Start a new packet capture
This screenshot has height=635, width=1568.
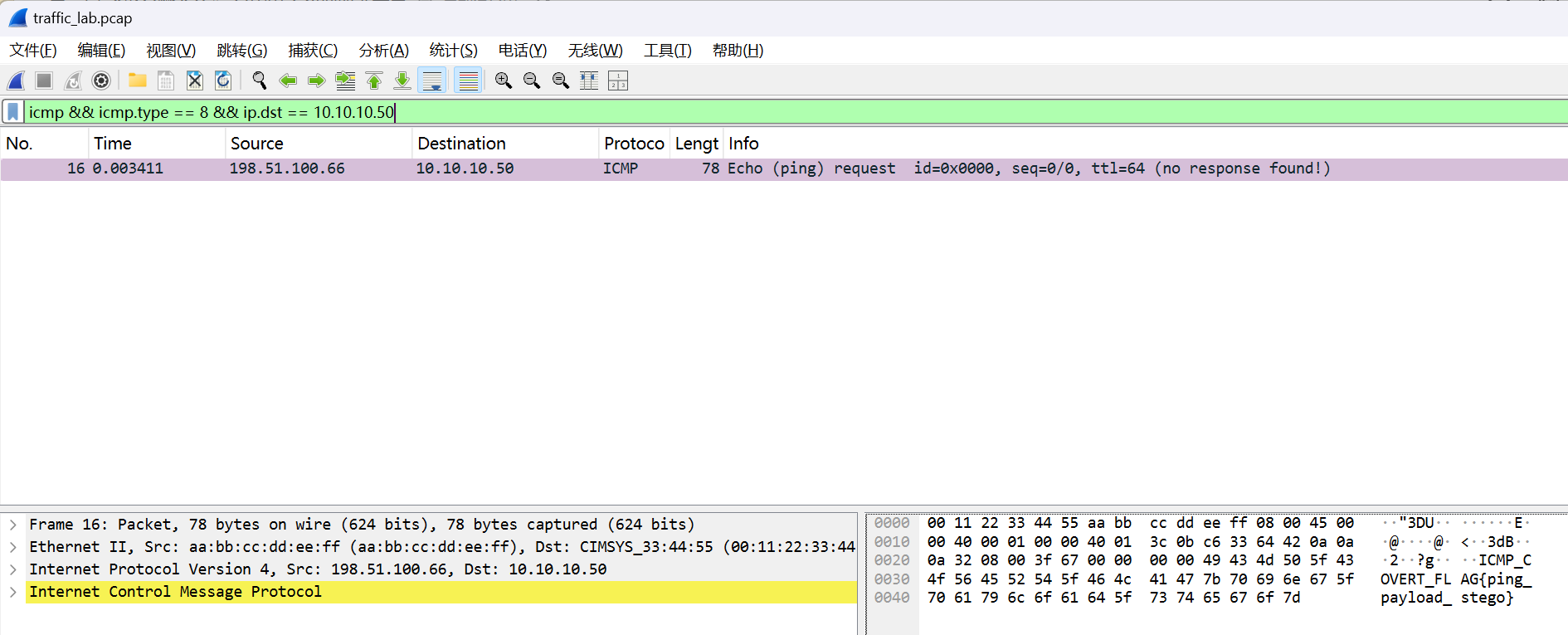pos(16,81)
